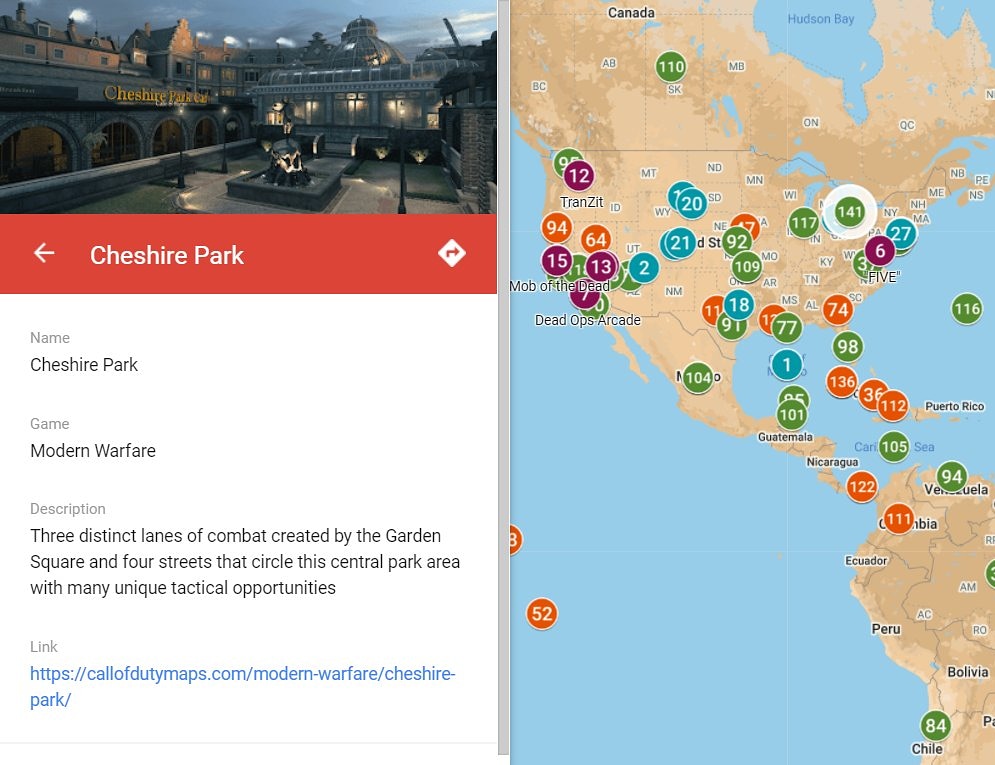Image resolution: width=995 pixels, height=765 pixels.
Task: Select teal map marker 2
Action: (644, 268)
